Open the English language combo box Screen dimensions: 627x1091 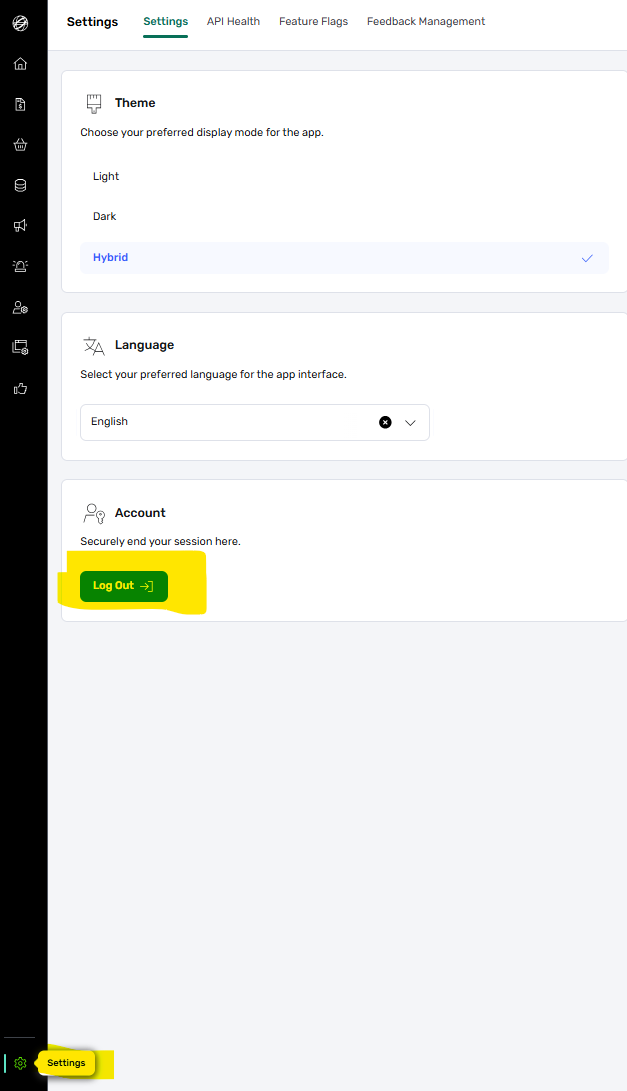pyautogui.click(x=255, y=422)
